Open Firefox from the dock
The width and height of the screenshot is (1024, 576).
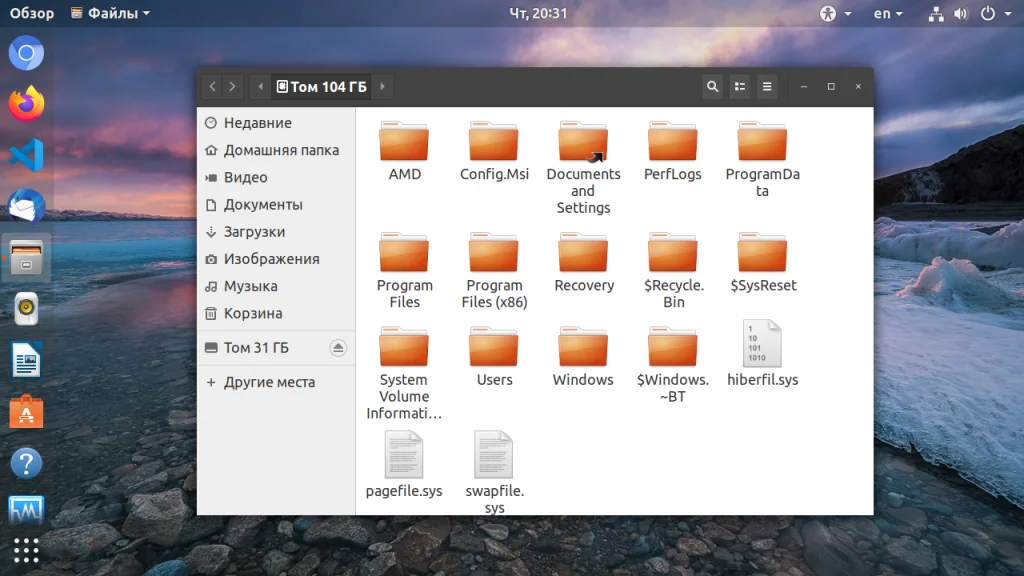coord(27,103)
